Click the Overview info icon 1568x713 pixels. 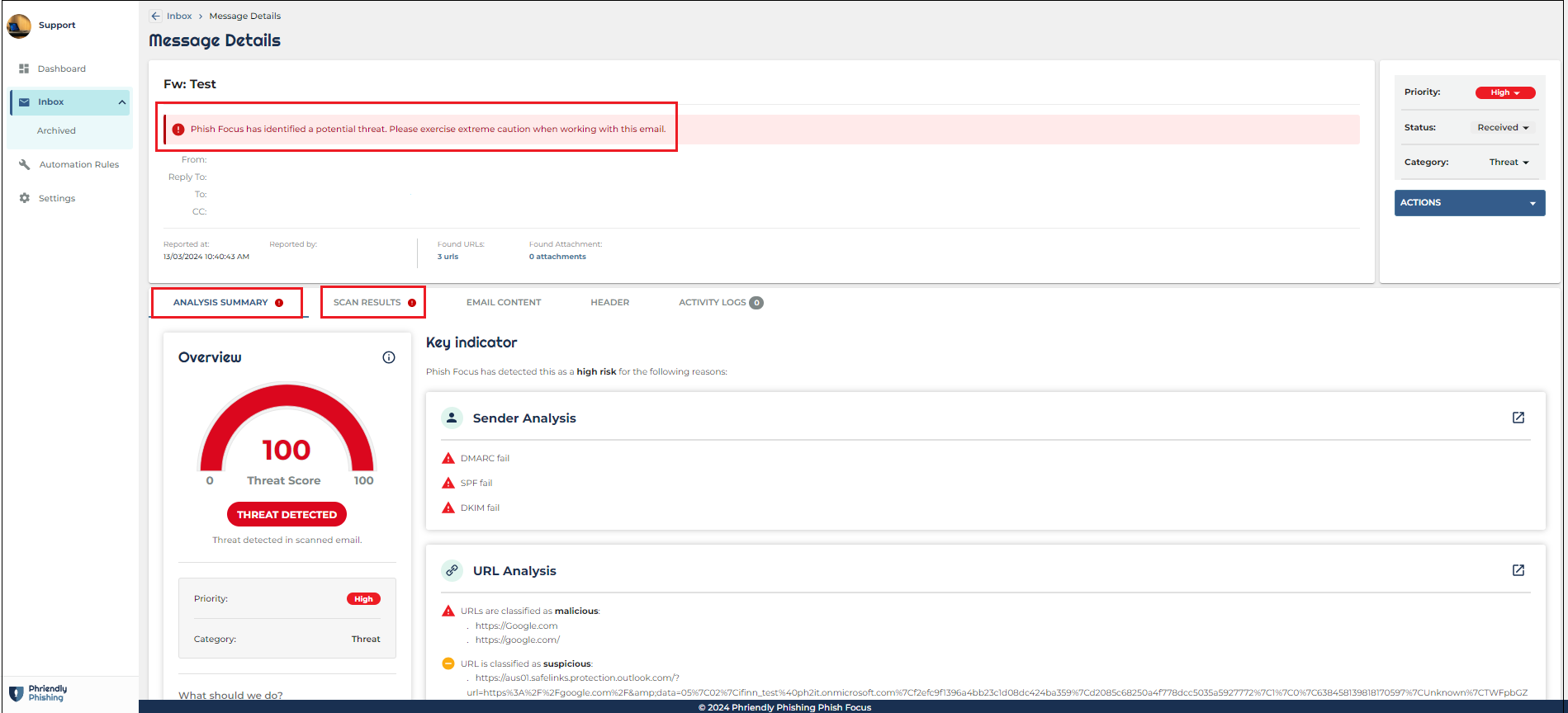(x=389, y=357)
